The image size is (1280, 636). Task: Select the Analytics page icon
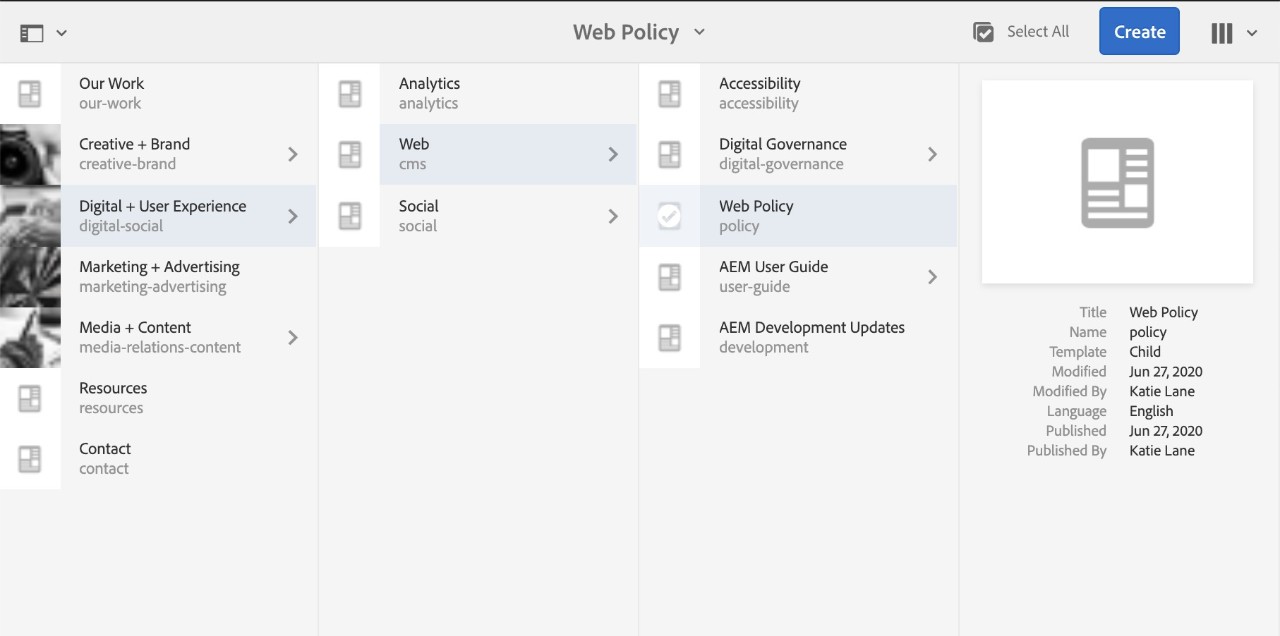click(349, 94)
